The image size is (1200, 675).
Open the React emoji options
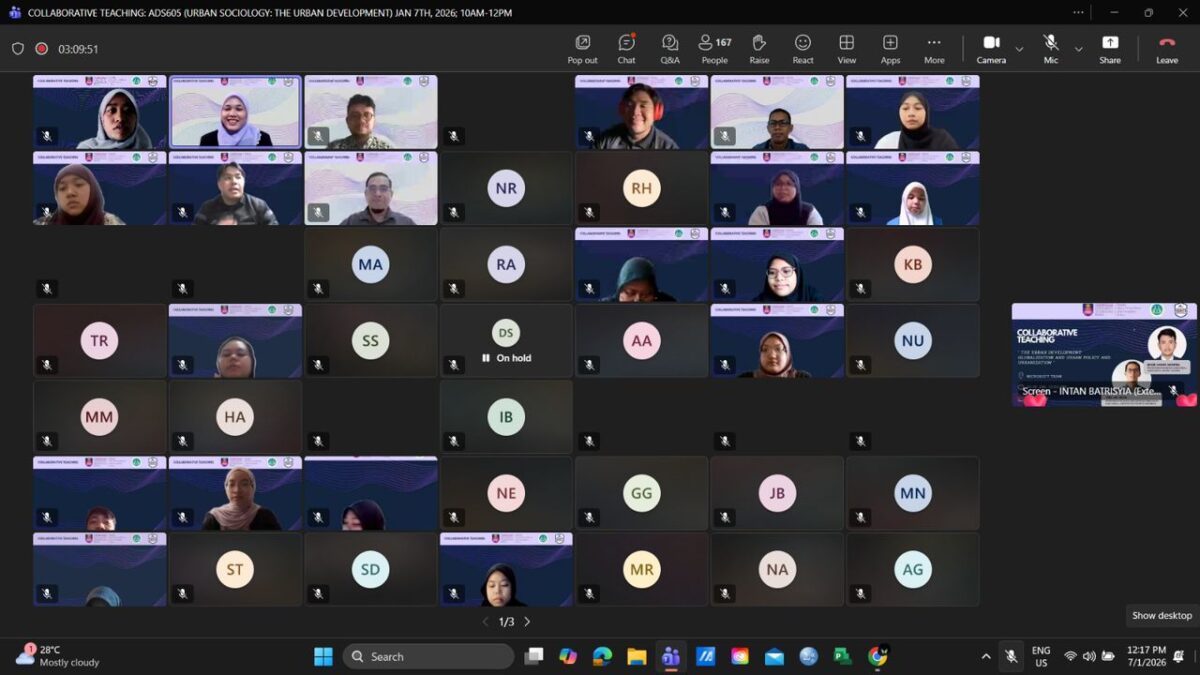coord(803,48)
